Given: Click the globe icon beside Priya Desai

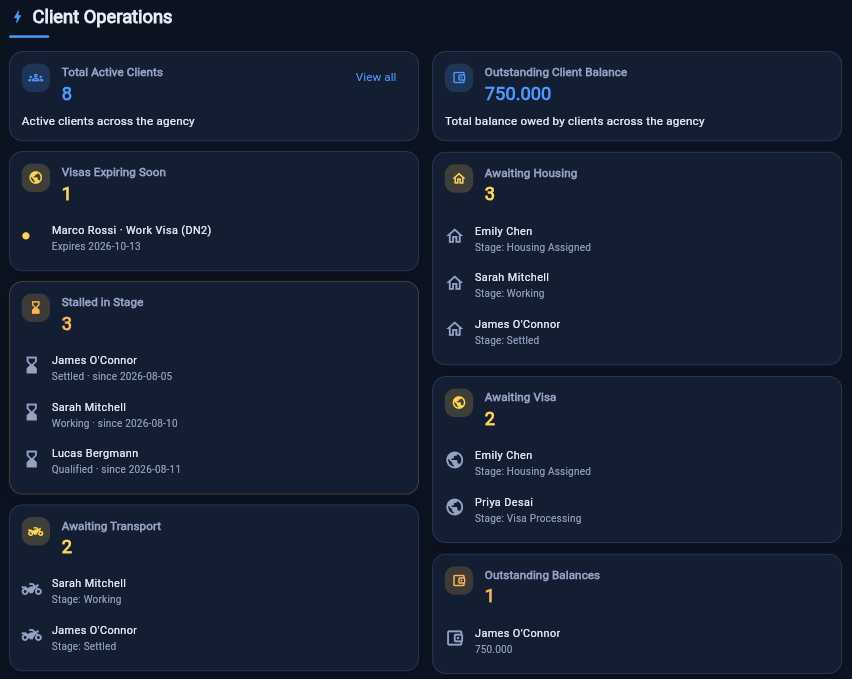Looking at the screenshot, I should 455,507.
